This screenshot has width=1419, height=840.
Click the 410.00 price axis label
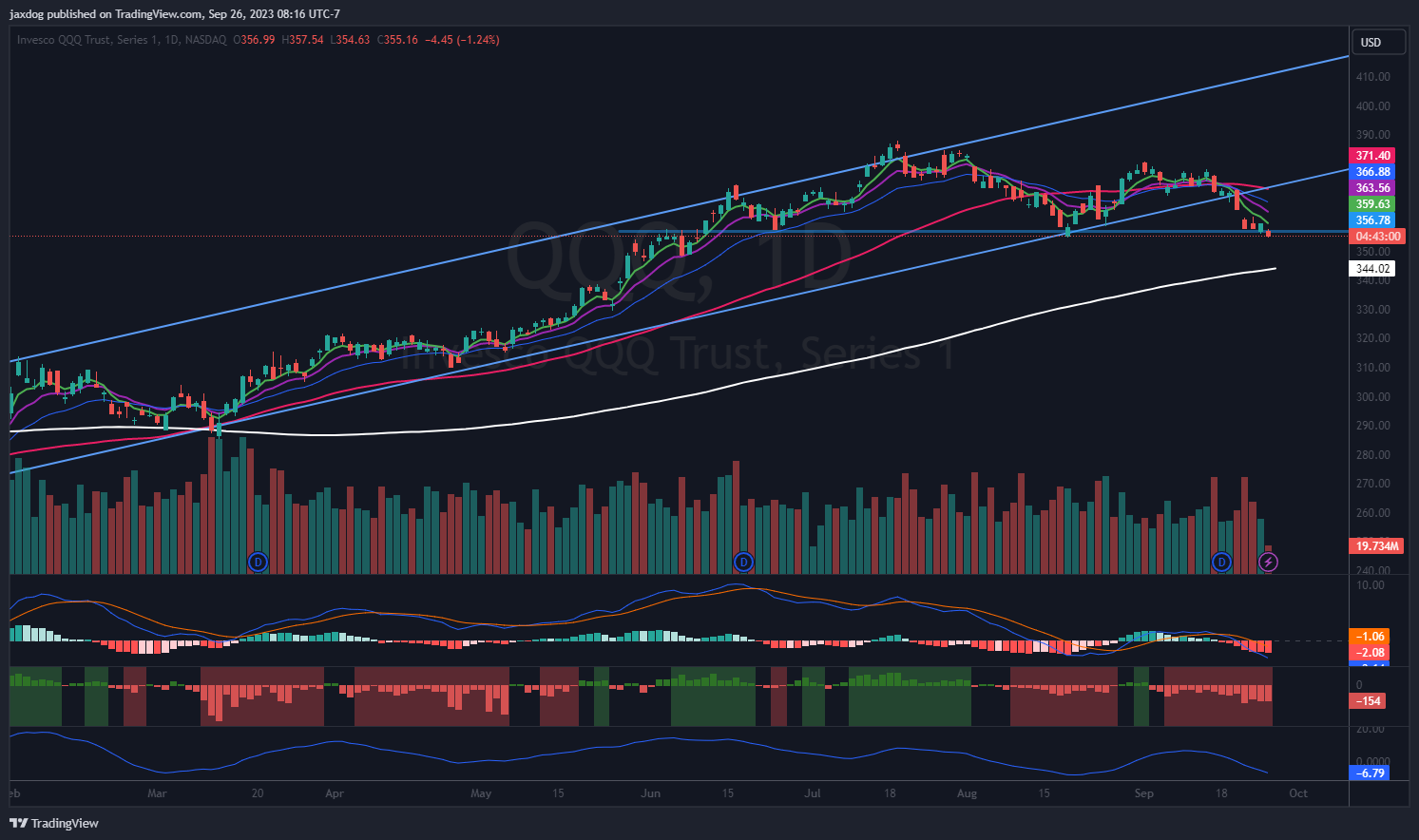pyautogui.click(x=1372, y=76)
